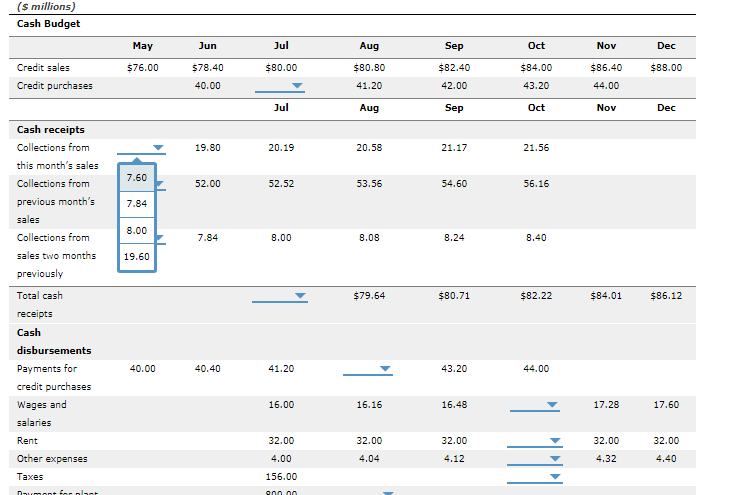Click the October this month's collections value 21.56

(536, 148)
